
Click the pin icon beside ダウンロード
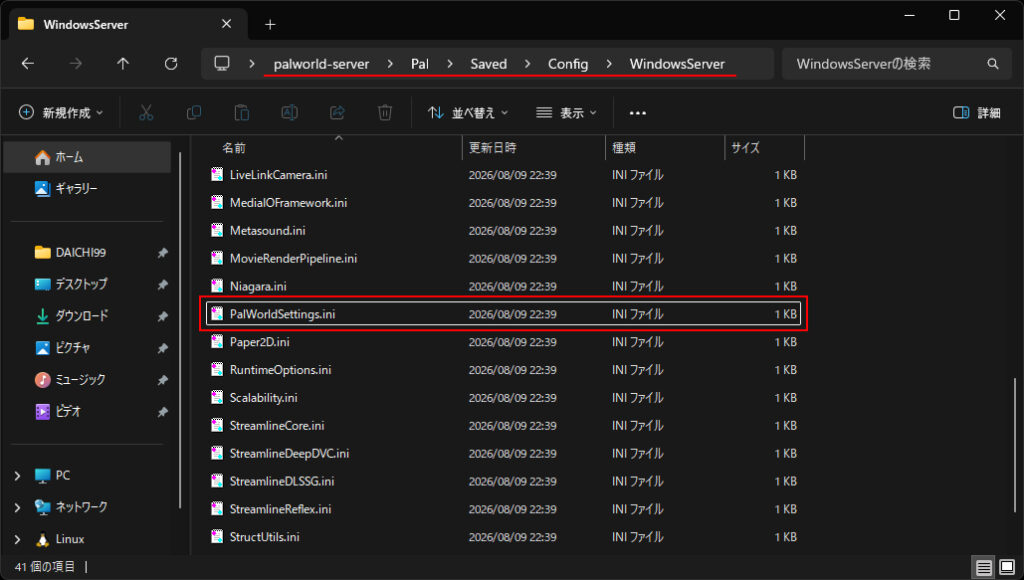[x=163, y=316]
